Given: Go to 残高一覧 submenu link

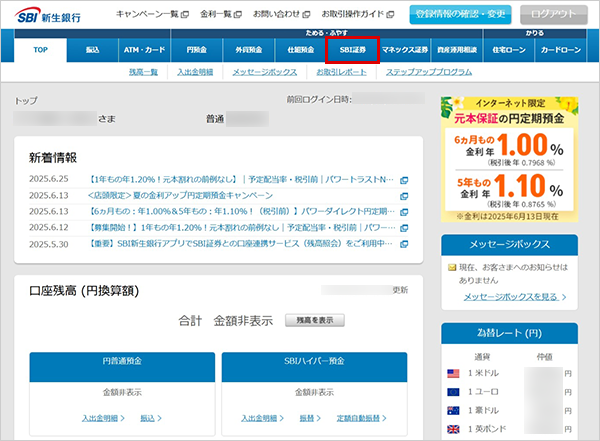Looking at the screenshot, I should (143, 72).
